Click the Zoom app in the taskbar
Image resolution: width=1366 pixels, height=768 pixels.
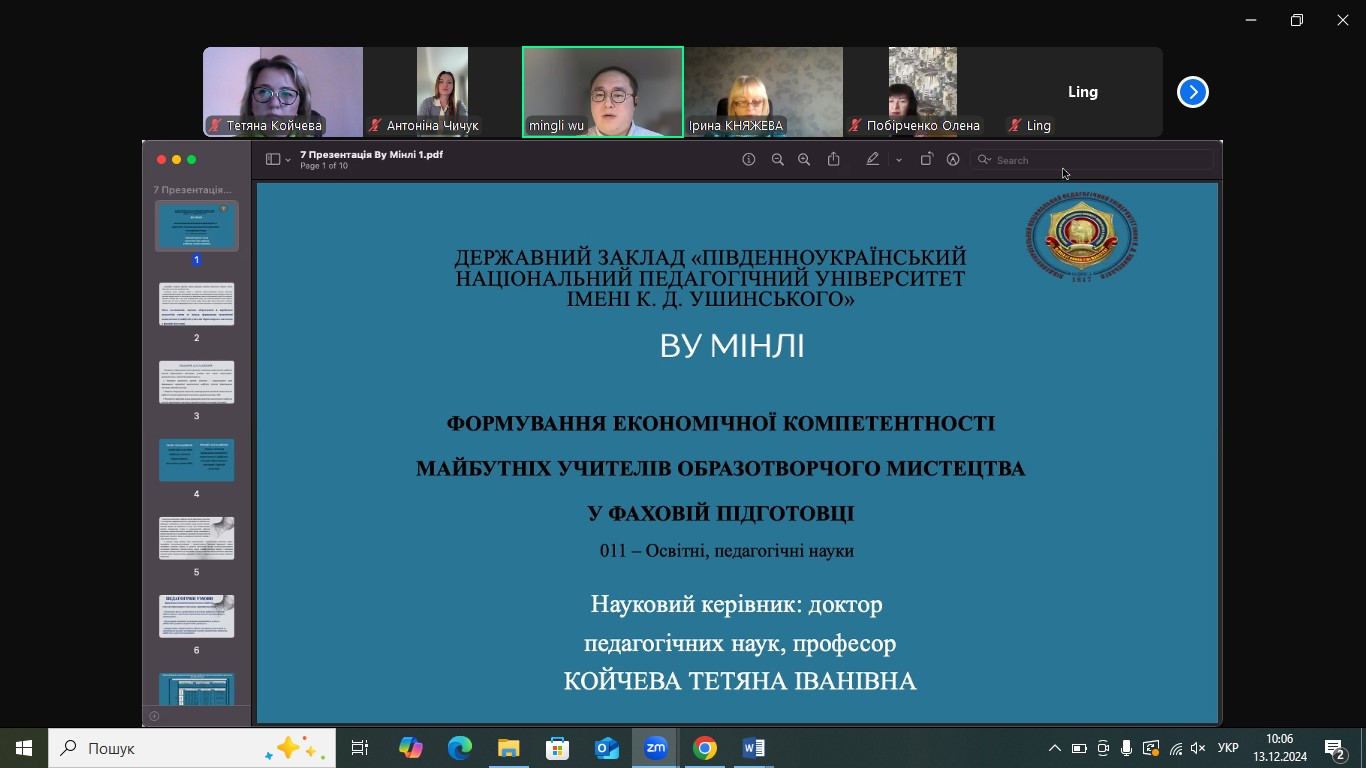pos(656,748)
